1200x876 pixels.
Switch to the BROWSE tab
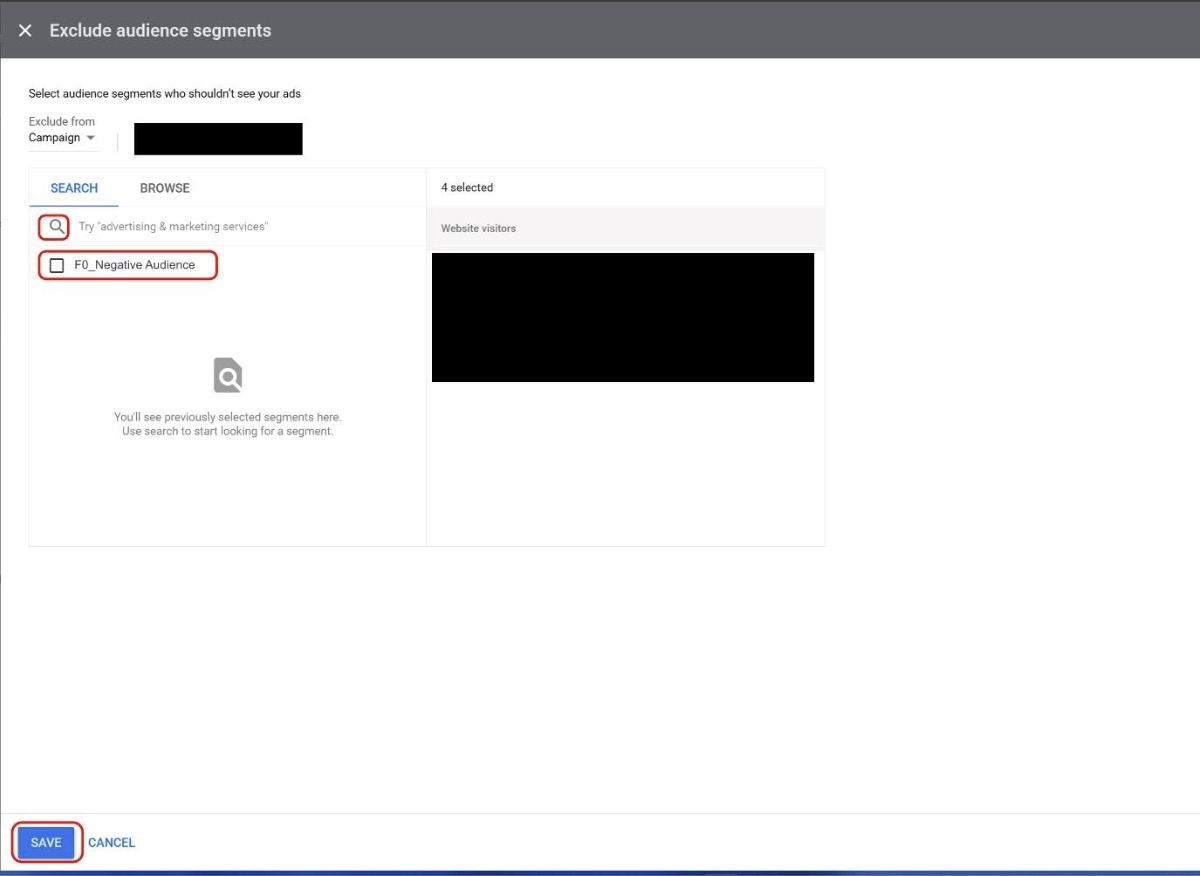tap(164, 188)
